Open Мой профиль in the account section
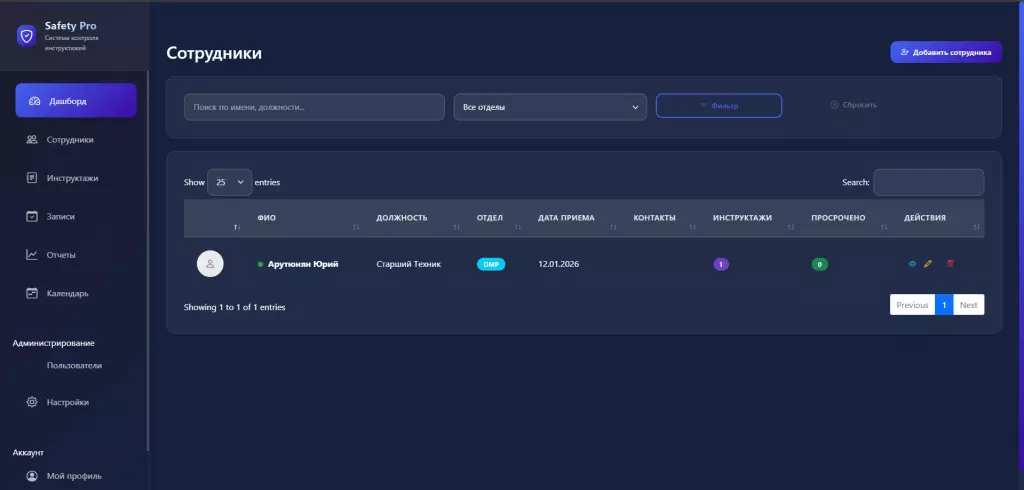Screen dimensions: 1024x490 point(73,476)
